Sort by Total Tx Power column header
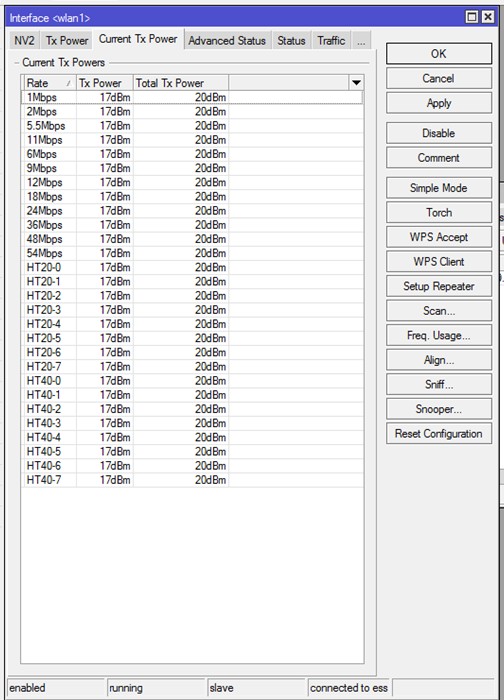 [x=181, y=83]
